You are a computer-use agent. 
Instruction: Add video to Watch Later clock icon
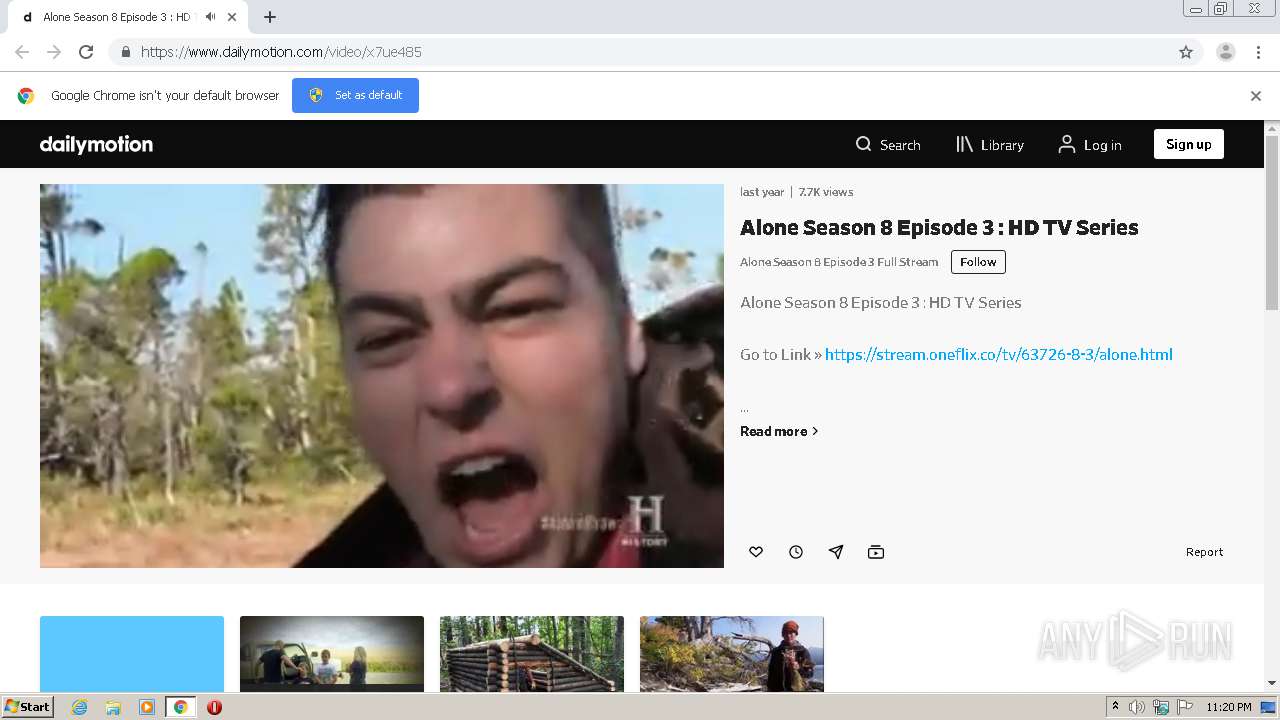[x=796, y=552]
